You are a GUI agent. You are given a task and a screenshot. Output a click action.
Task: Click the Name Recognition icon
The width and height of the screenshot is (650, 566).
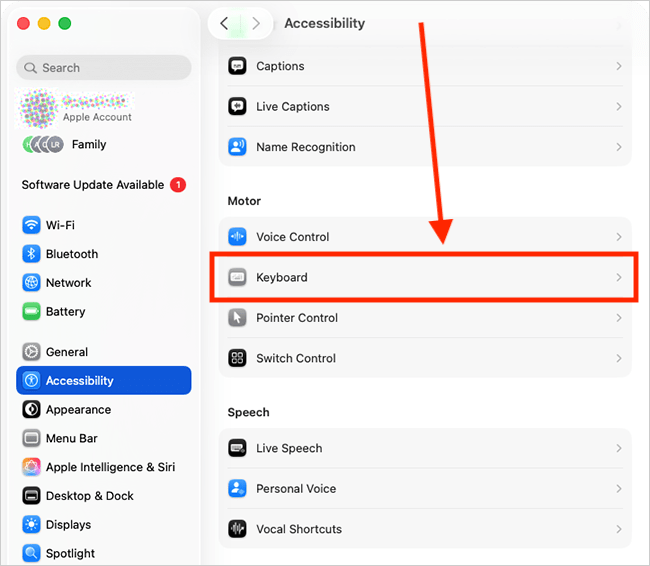click(237, 147)
